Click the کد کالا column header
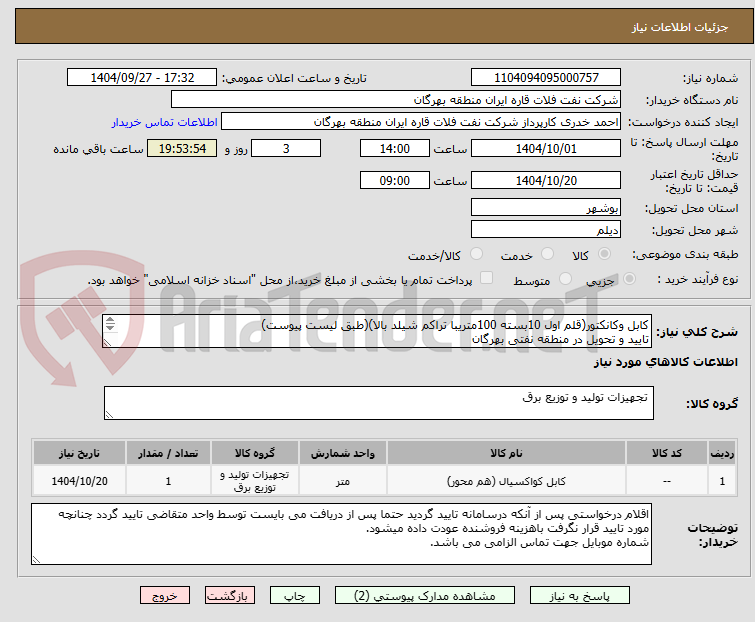 [x=666, y=453]
